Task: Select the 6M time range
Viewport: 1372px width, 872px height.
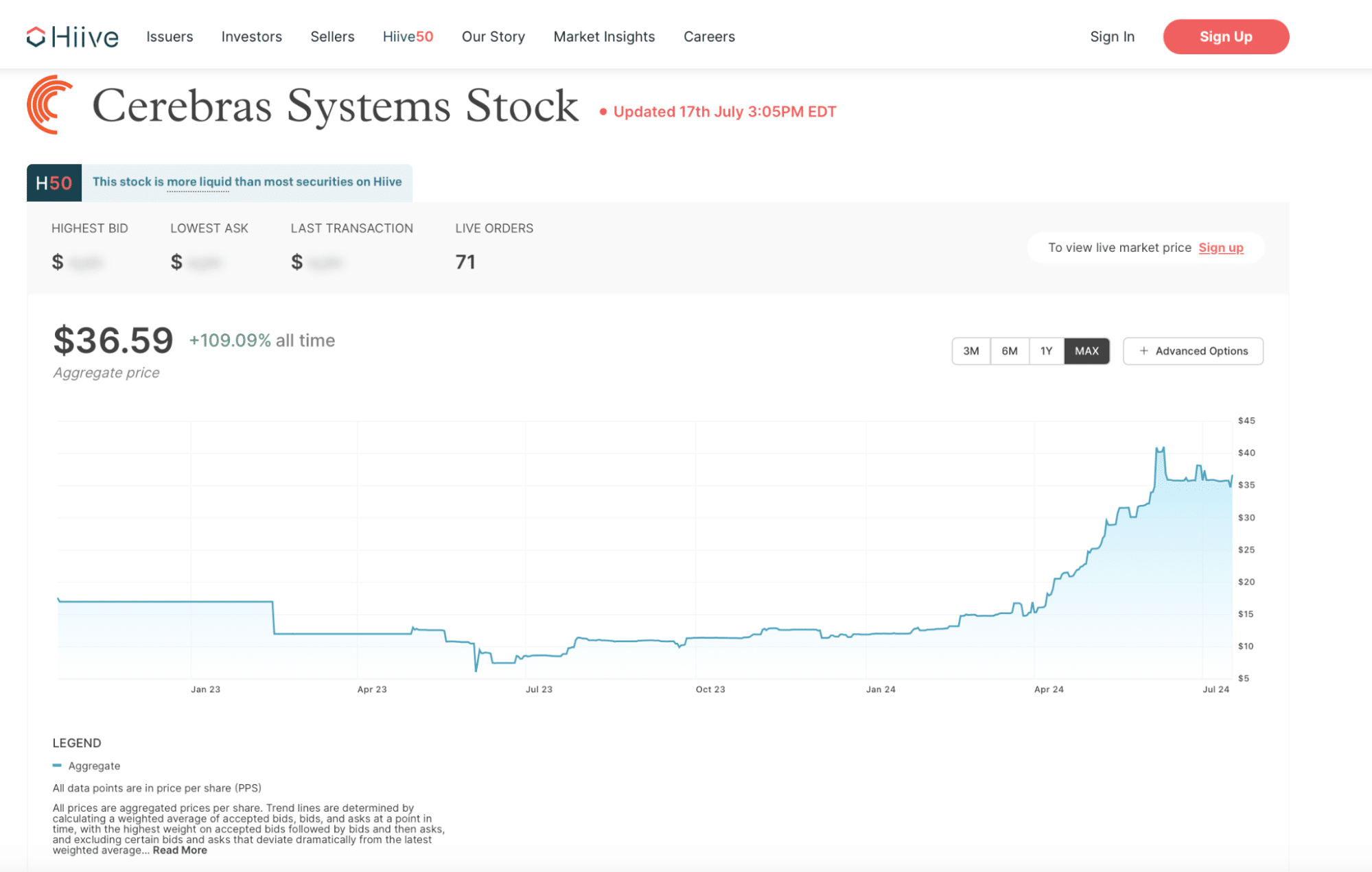Action: coord(1009,351)
